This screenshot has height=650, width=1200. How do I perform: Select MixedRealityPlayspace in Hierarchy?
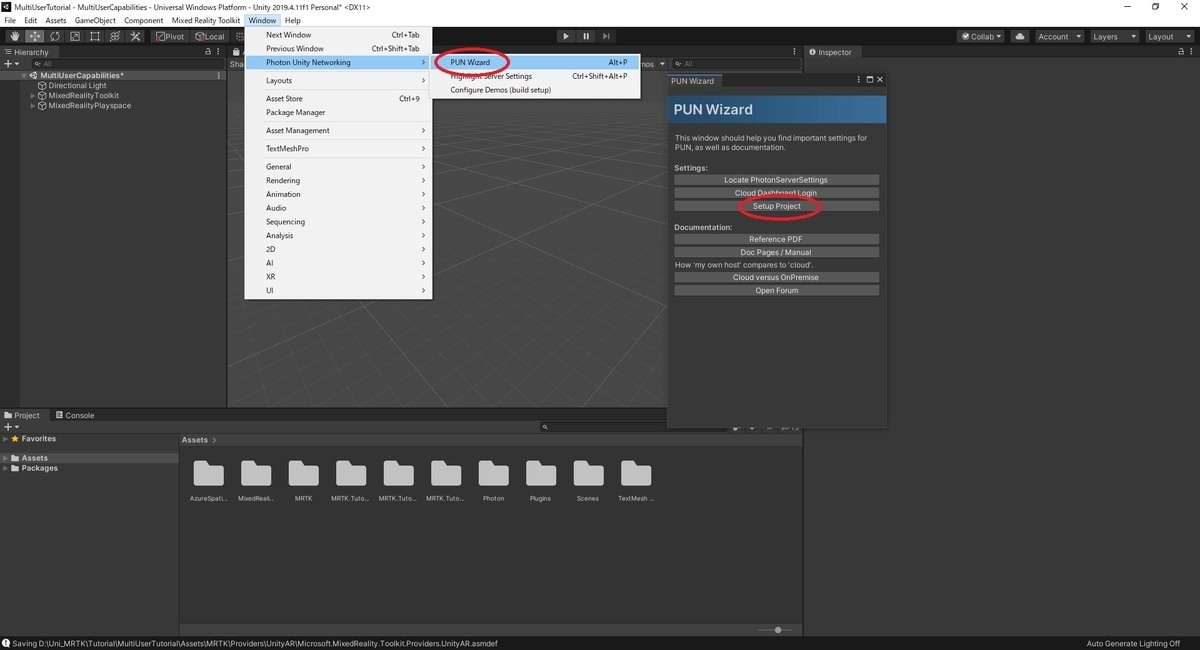(x=89, y=105)
